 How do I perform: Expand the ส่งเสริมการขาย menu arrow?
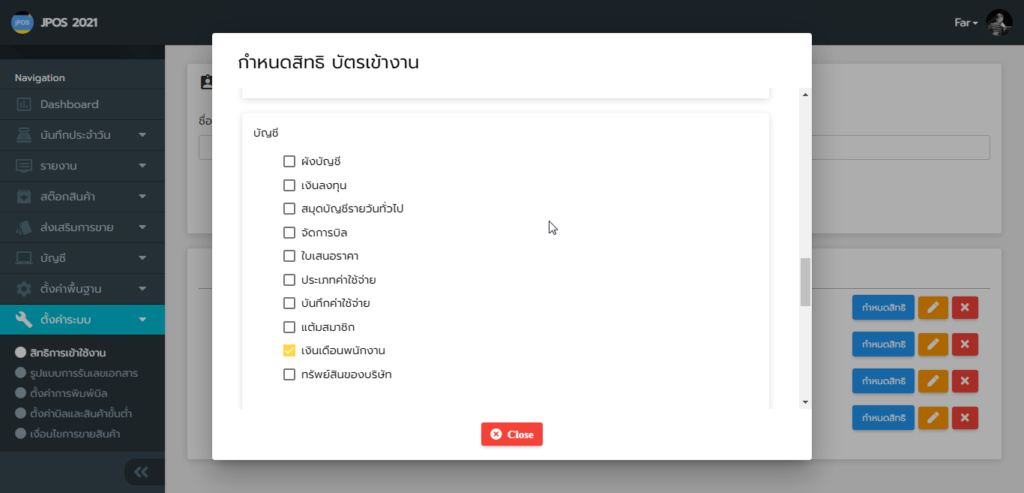coord(142,227)
